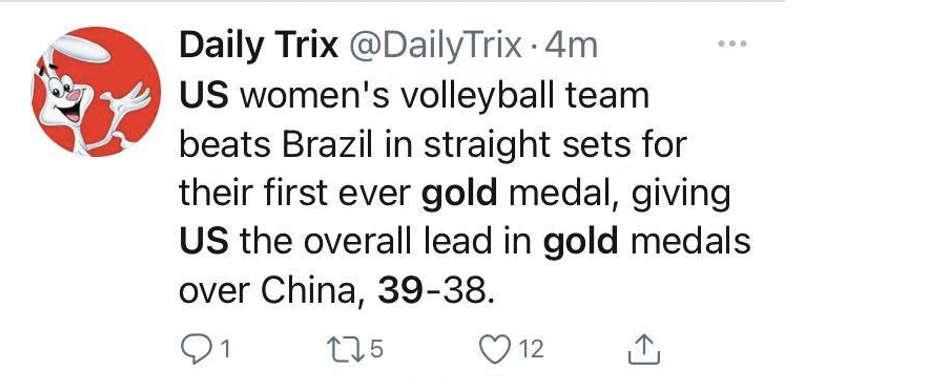The width and height of the screenshot is (940, 384).
Task: Open Daily Trix rabbit profile picture
Action: [x=96, y=92]
